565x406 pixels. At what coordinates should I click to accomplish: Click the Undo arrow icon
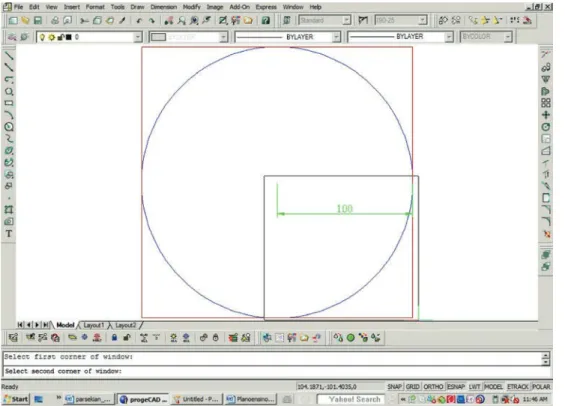pos(139,21)
